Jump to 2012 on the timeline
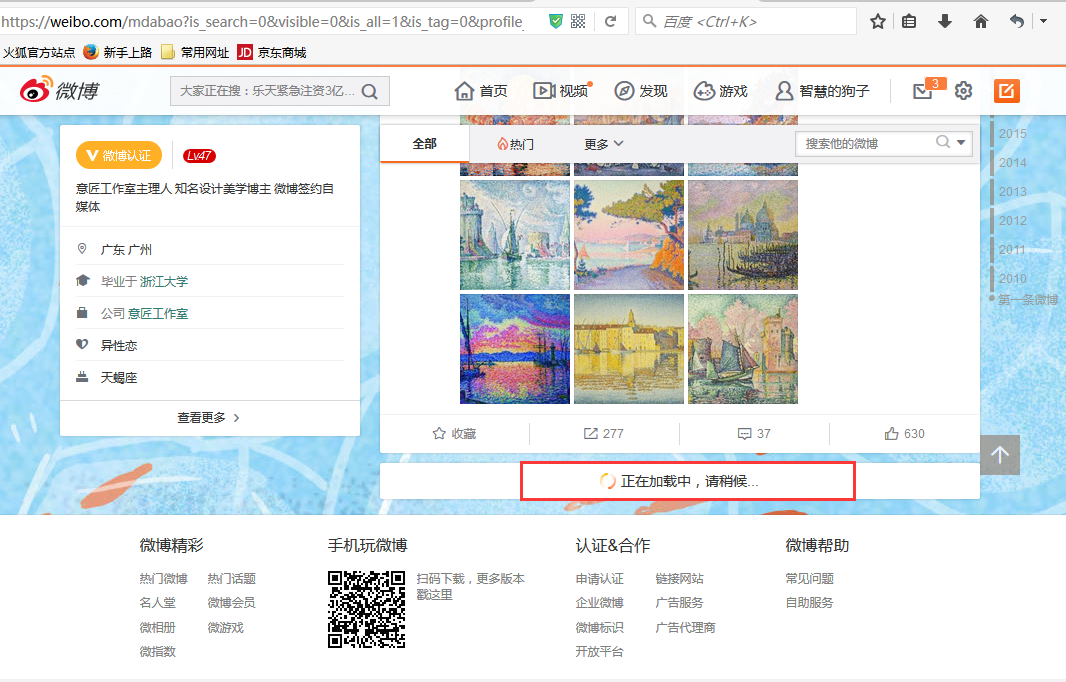This screenshot has height=682, width=1066. pos(1012,221)
